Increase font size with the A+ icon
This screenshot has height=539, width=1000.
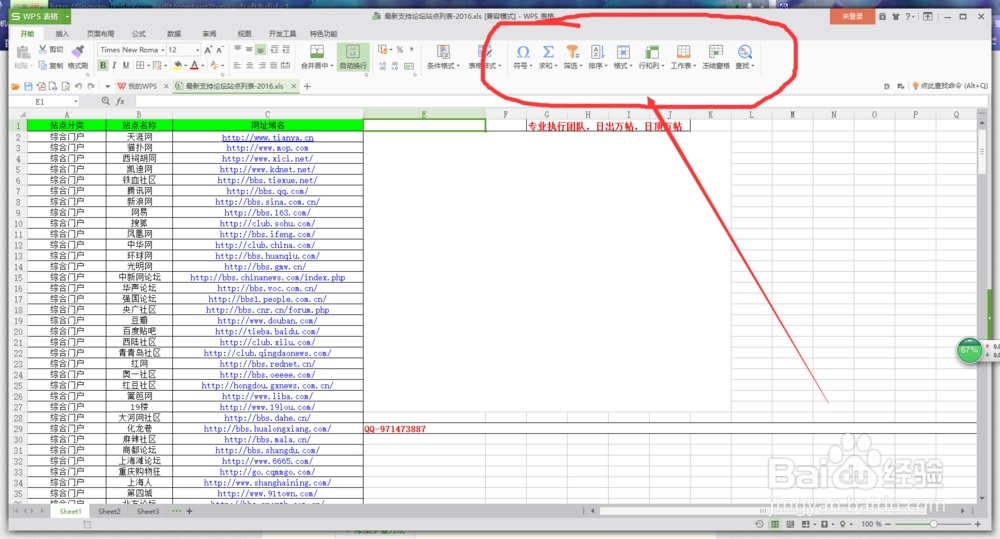tap(209, 50)
